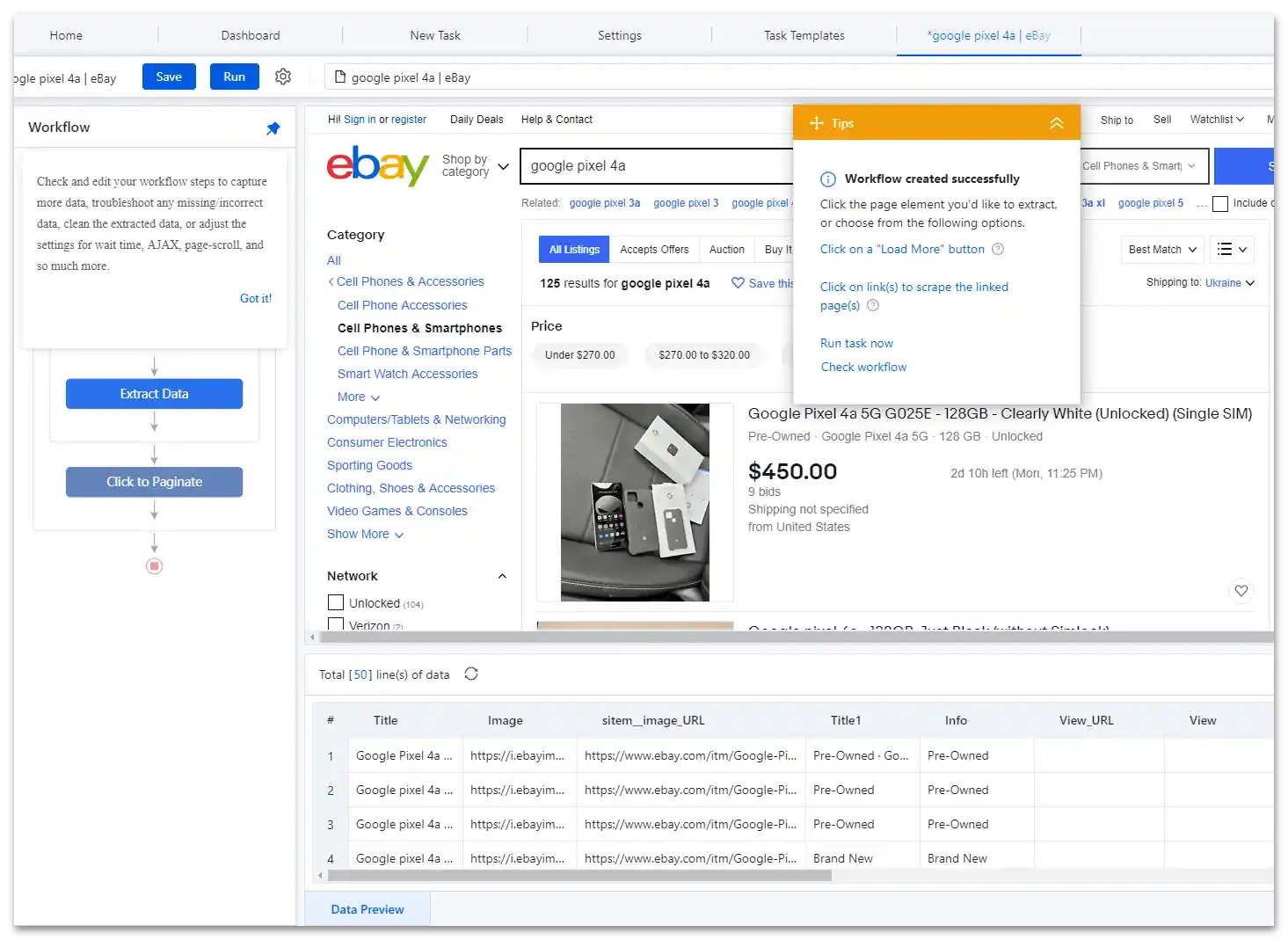Click the Save this search heart icon

click(739, 282)
